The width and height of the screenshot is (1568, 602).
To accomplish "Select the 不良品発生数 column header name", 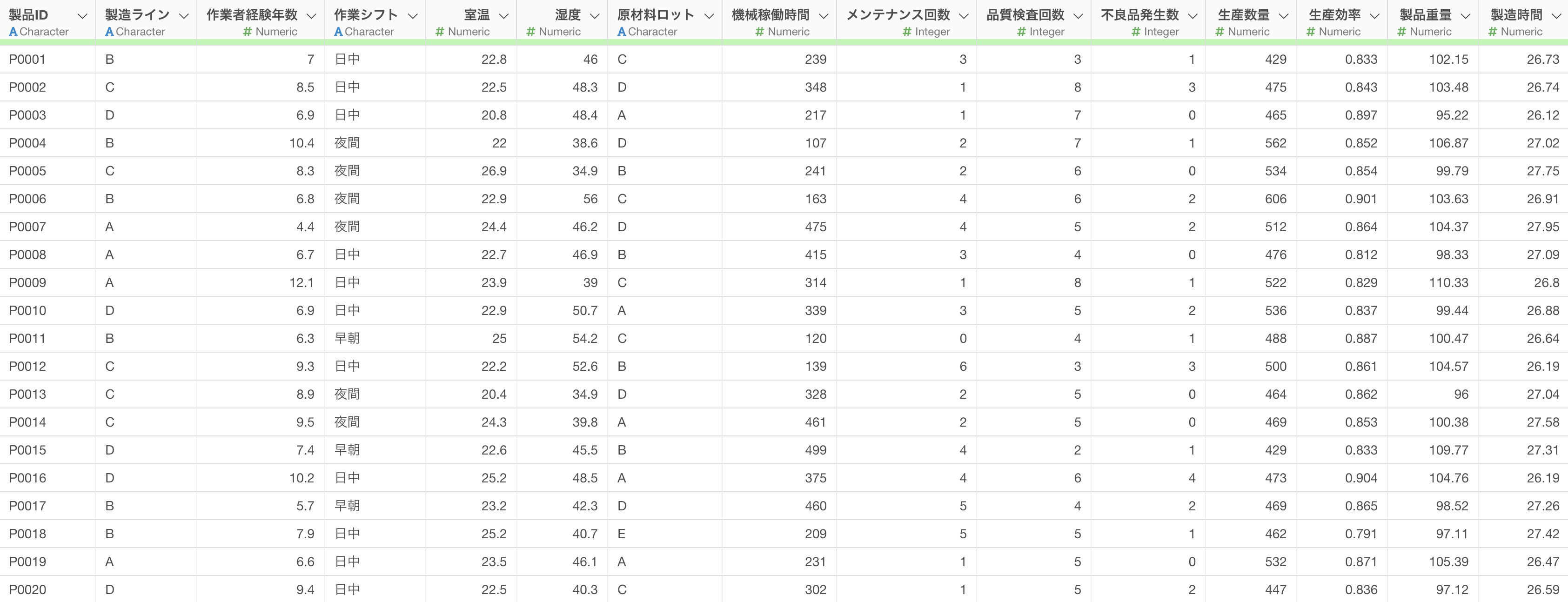I will tap(1140, 15).
